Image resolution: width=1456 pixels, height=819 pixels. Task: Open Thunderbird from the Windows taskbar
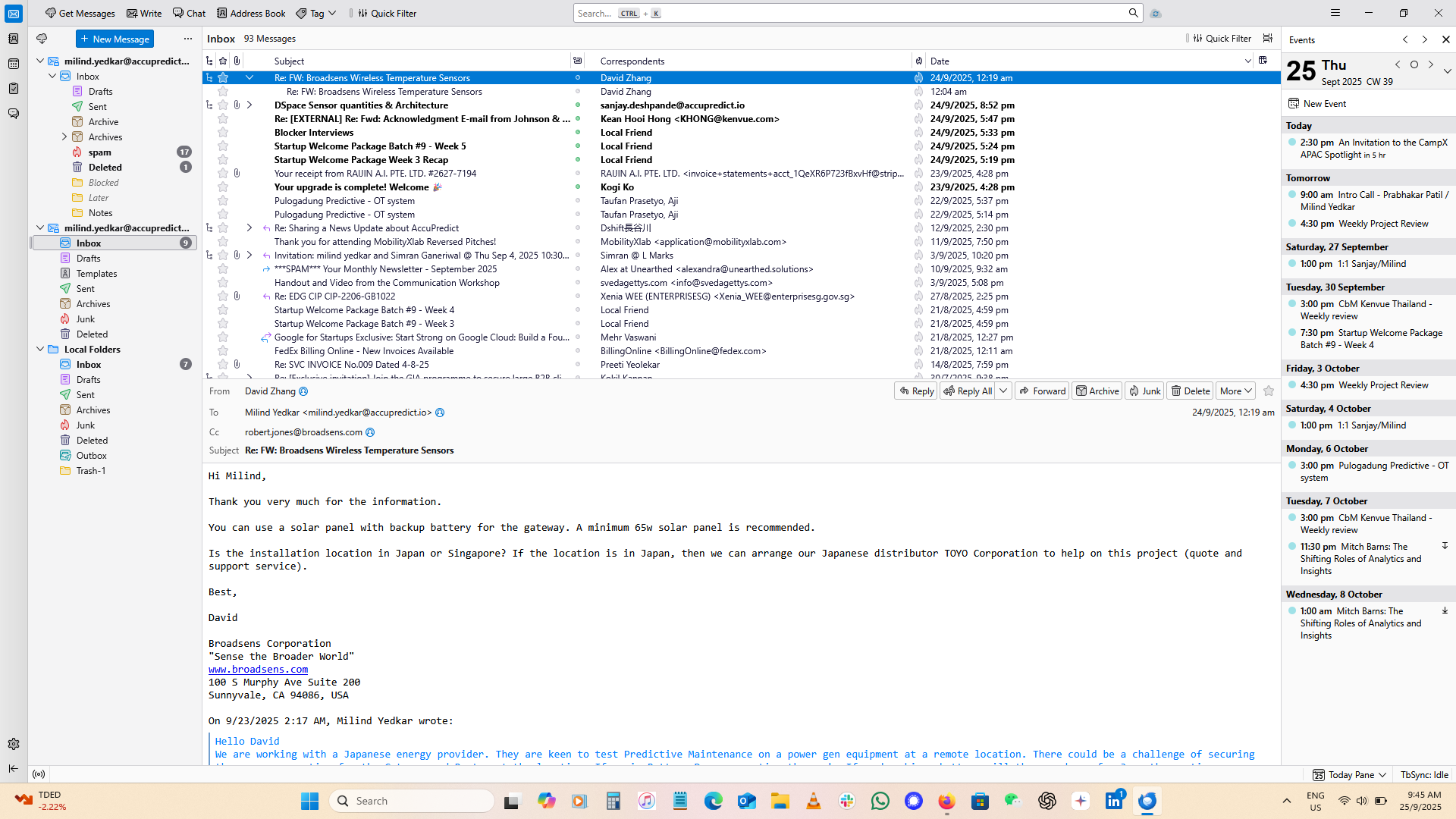[x=1147, y=801]
